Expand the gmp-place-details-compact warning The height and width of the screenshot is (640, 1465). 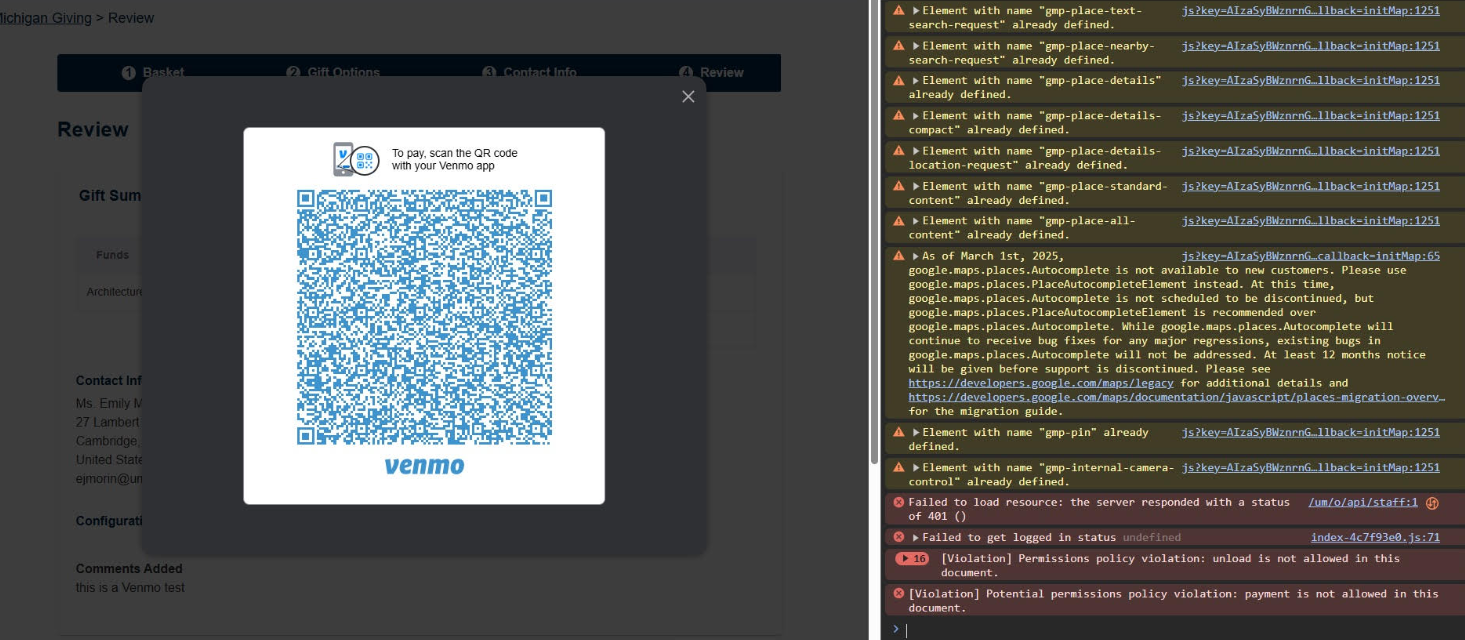[916, 115]
